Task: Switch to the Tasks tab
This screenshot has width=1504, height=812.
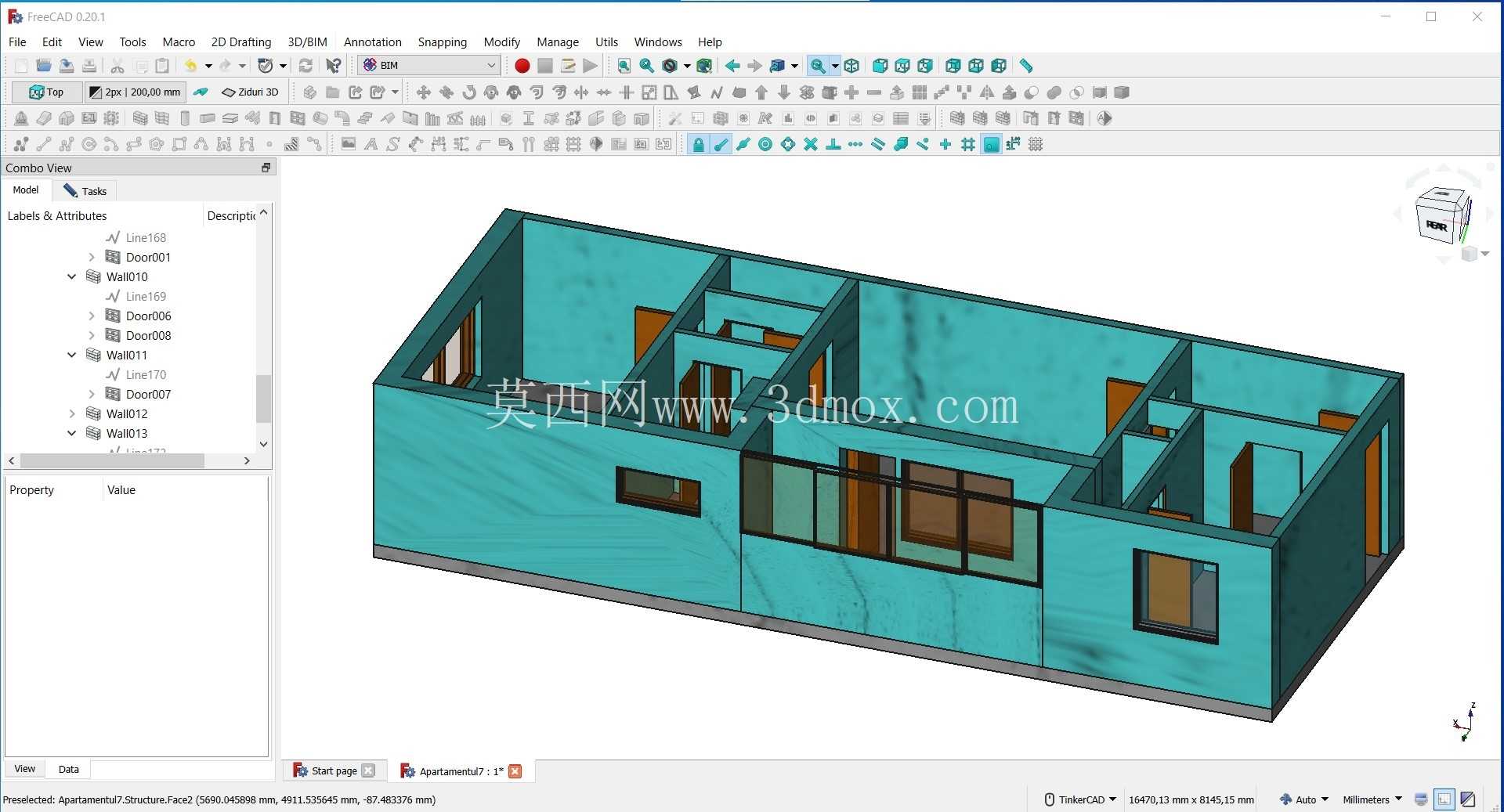Action: 85,191
